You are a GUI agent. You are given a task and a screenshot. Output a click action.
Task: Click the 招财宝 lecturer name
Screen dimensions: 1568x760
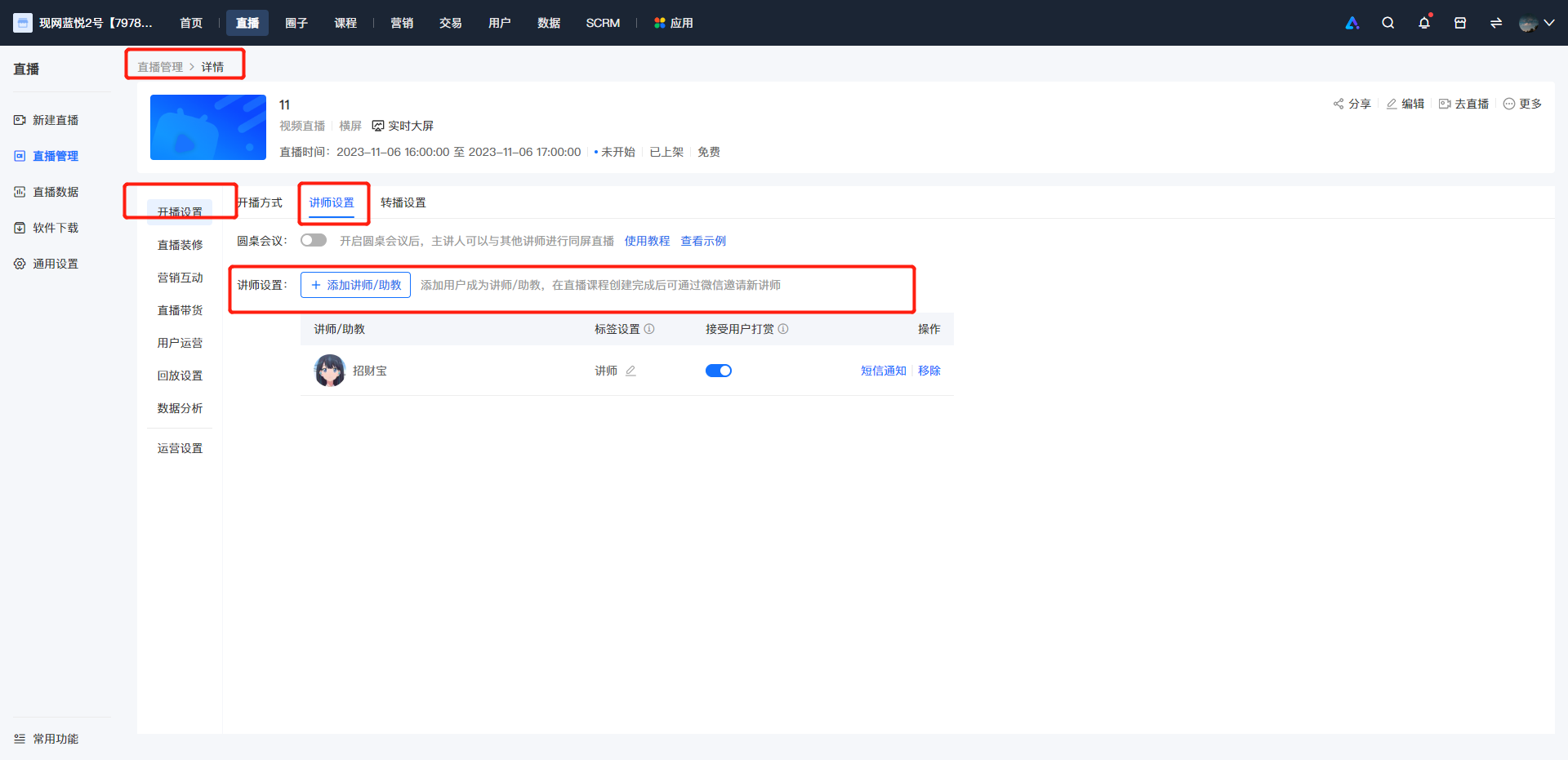pyautogui.click(x=370, y=371)
